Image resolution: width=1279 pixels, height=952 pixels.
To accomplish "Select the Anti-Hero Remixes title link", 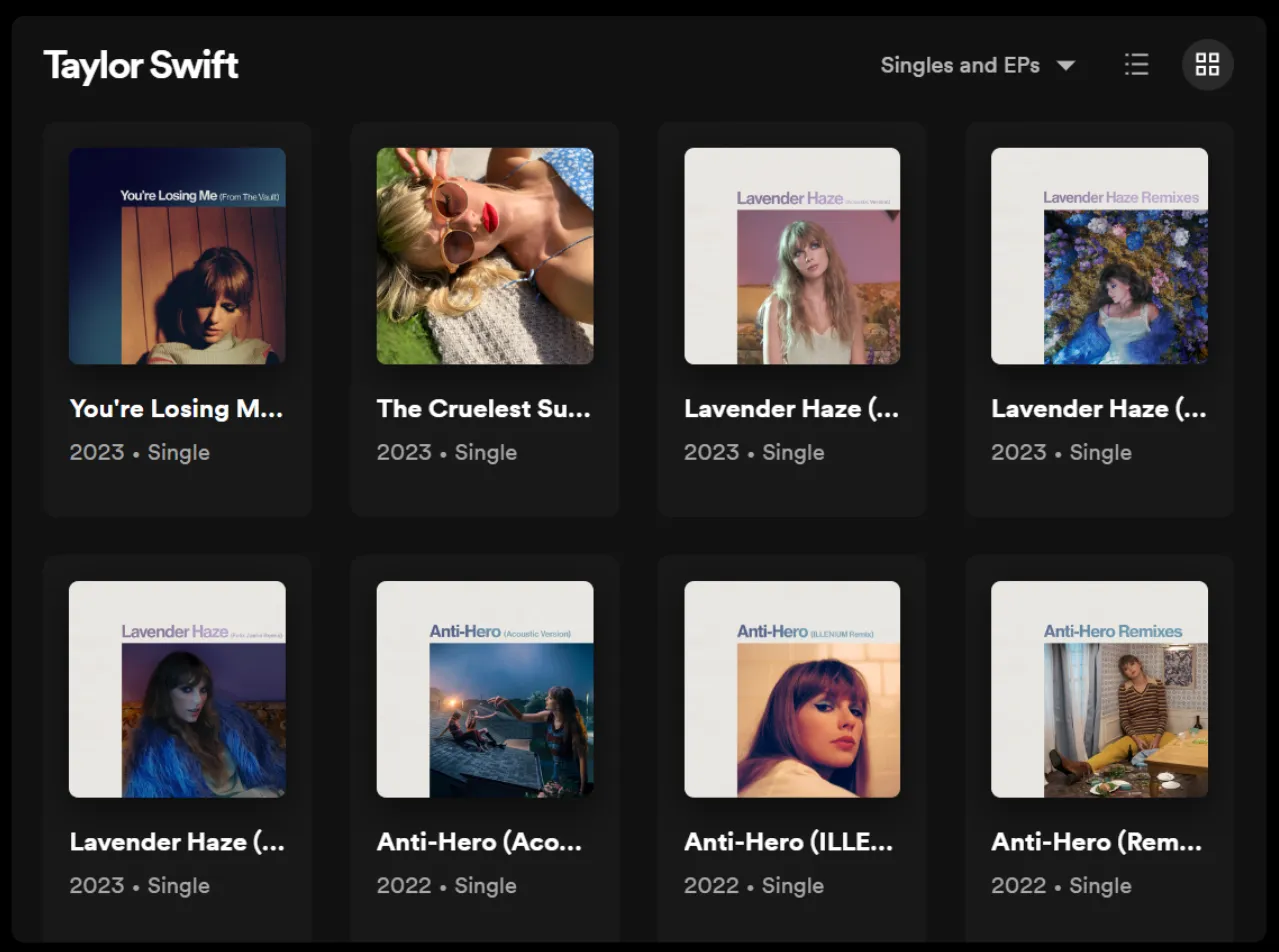I will tap(1096, 841).
